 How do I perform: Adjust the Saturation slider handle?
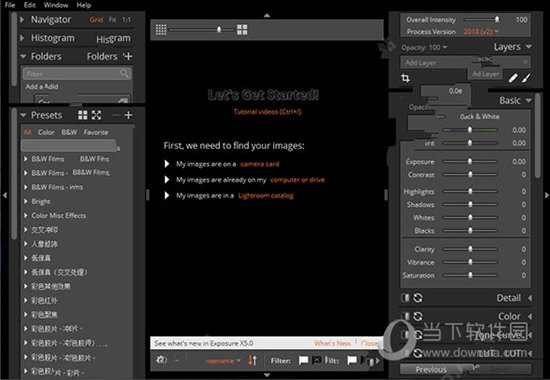[x=470, y=275]
